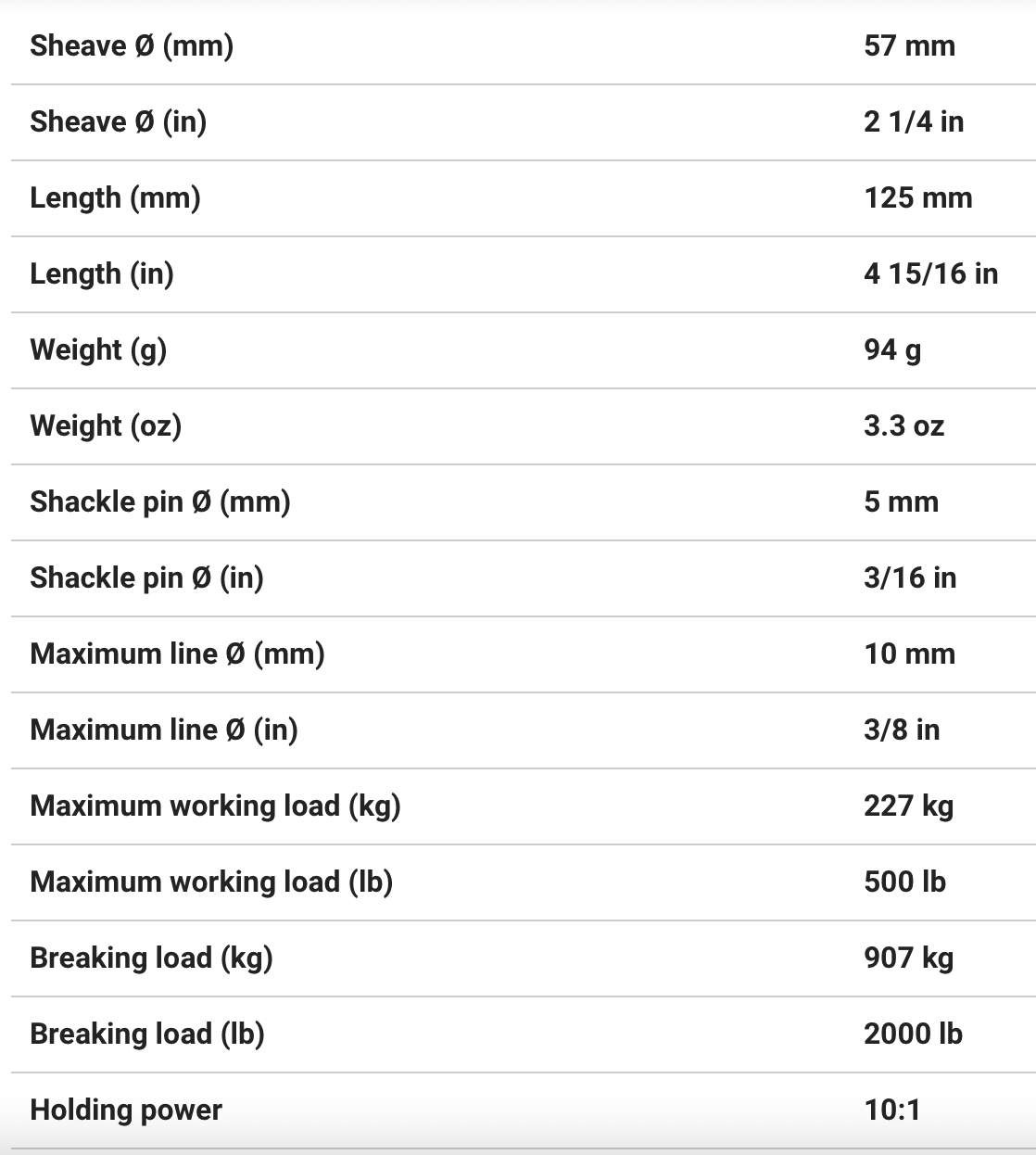The width and height of the screenshot is (1036, 1155).
Task: Select the 94 g weight value
Action: (x=892, y=349)
